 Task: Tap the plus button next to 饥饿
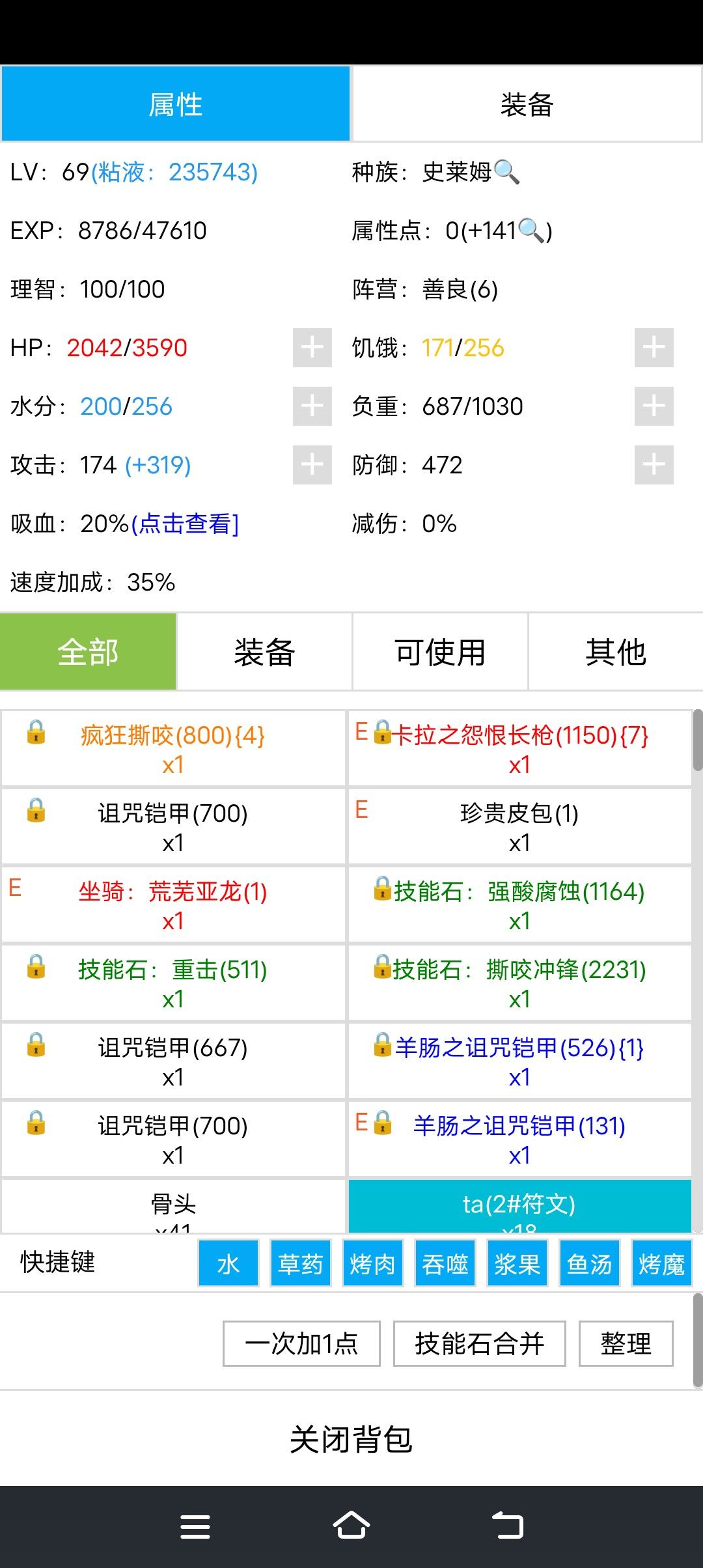tap(654, 348)
